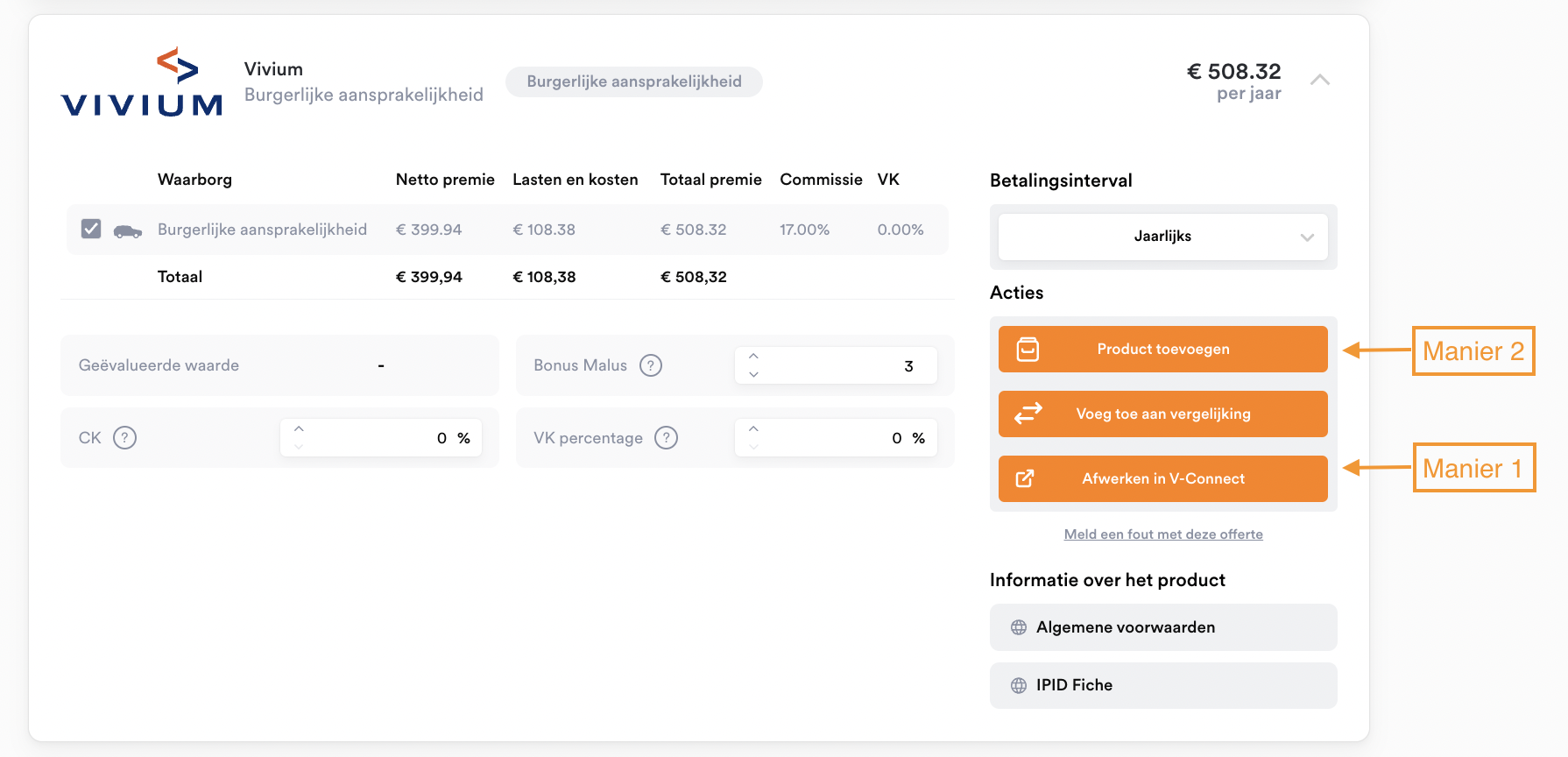Image resolution: width=1568 pixels, height=757 pixels.
Task: Click the € 108,38 lasten en kosten total
Action: tap(544, 277)
